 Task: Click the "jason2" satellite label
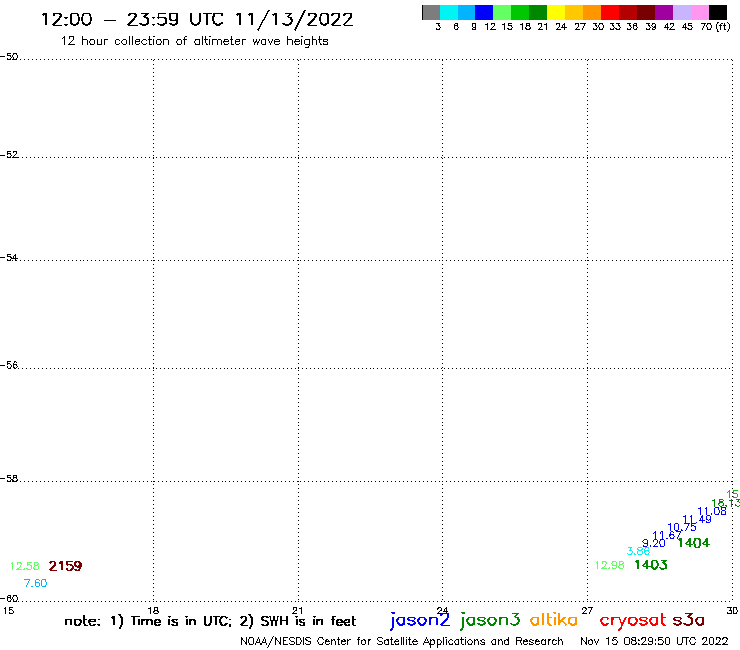pyautogui.click(x=420, y=620)
